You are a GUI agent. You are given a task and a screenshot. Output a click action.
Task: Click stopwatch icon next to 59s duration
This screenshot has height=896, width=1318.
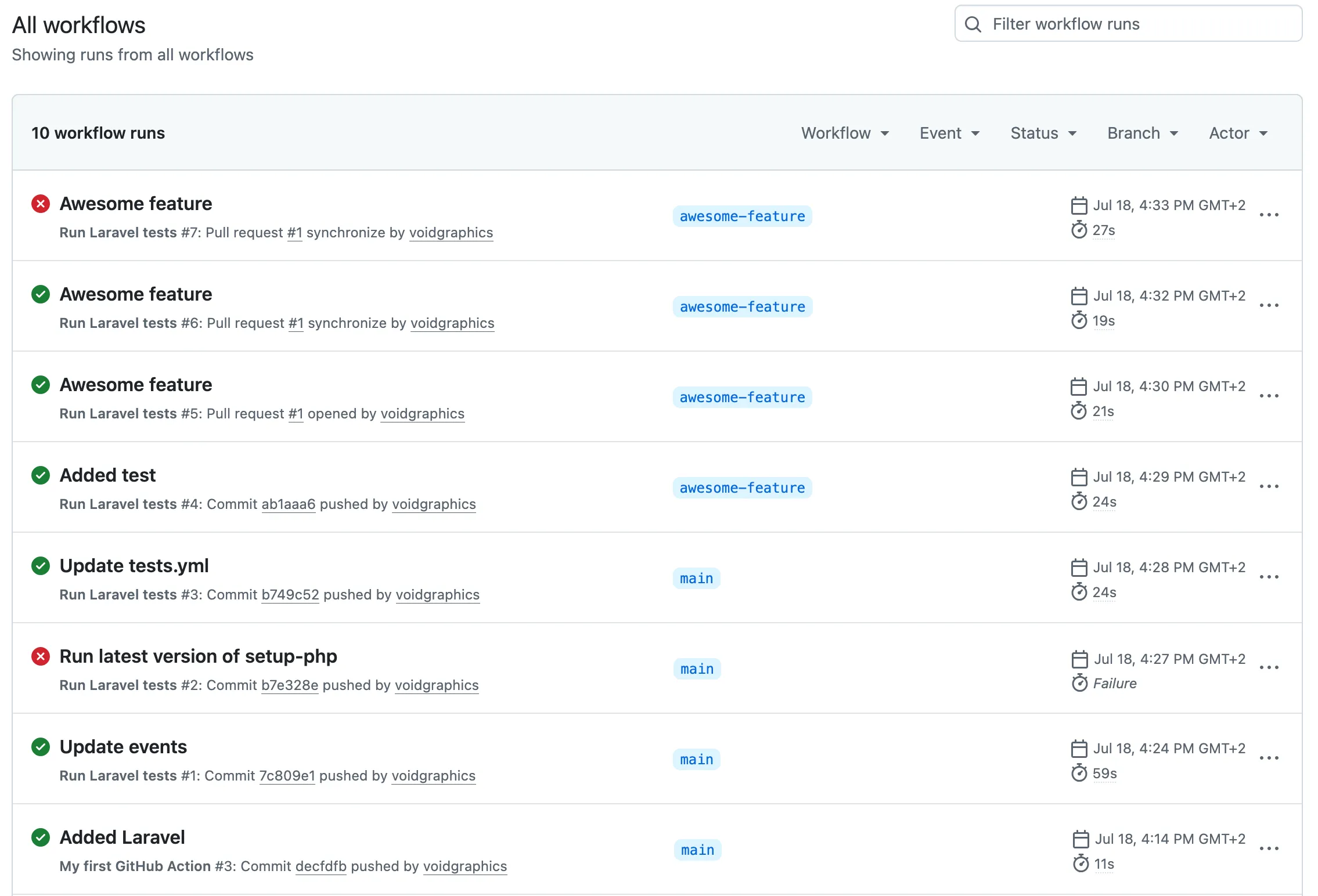1079,774
